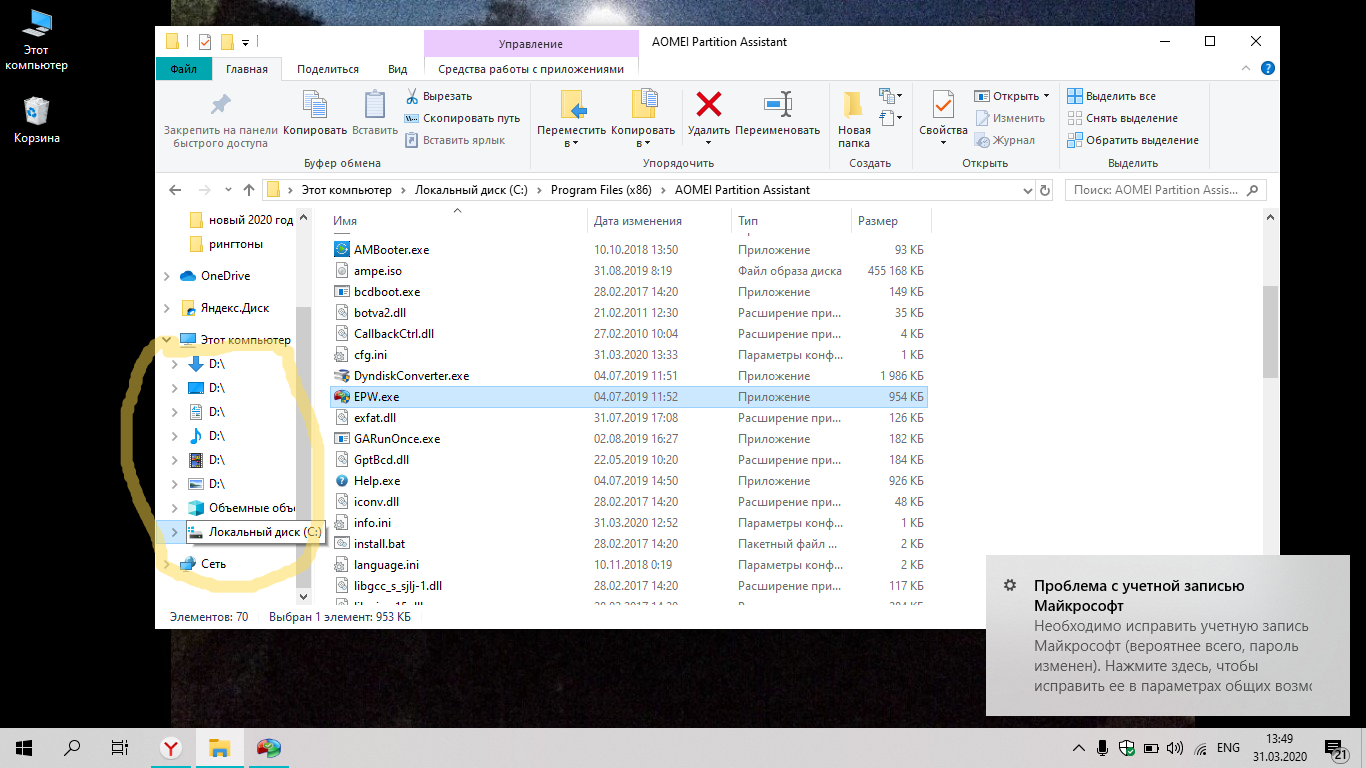1366x768 pixels.
Task: Open the Корзина desktop icon
Action: pos(37,122)
